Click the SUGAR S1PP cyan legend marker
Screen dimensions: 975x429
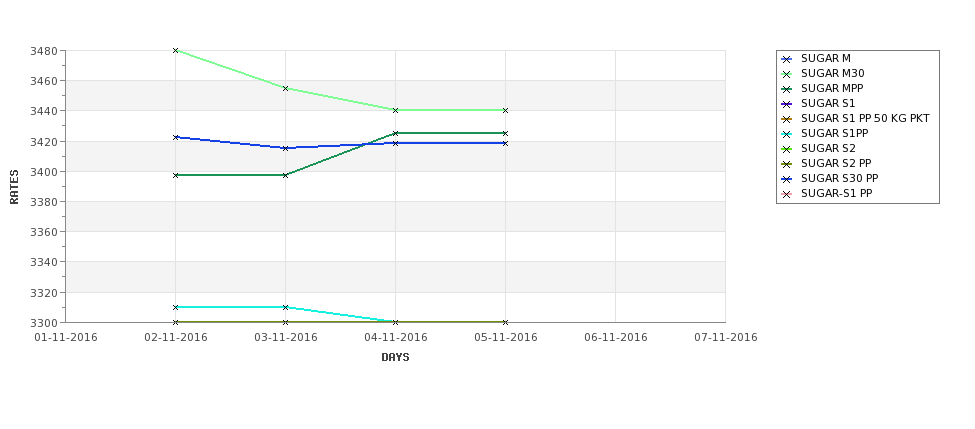787,134
